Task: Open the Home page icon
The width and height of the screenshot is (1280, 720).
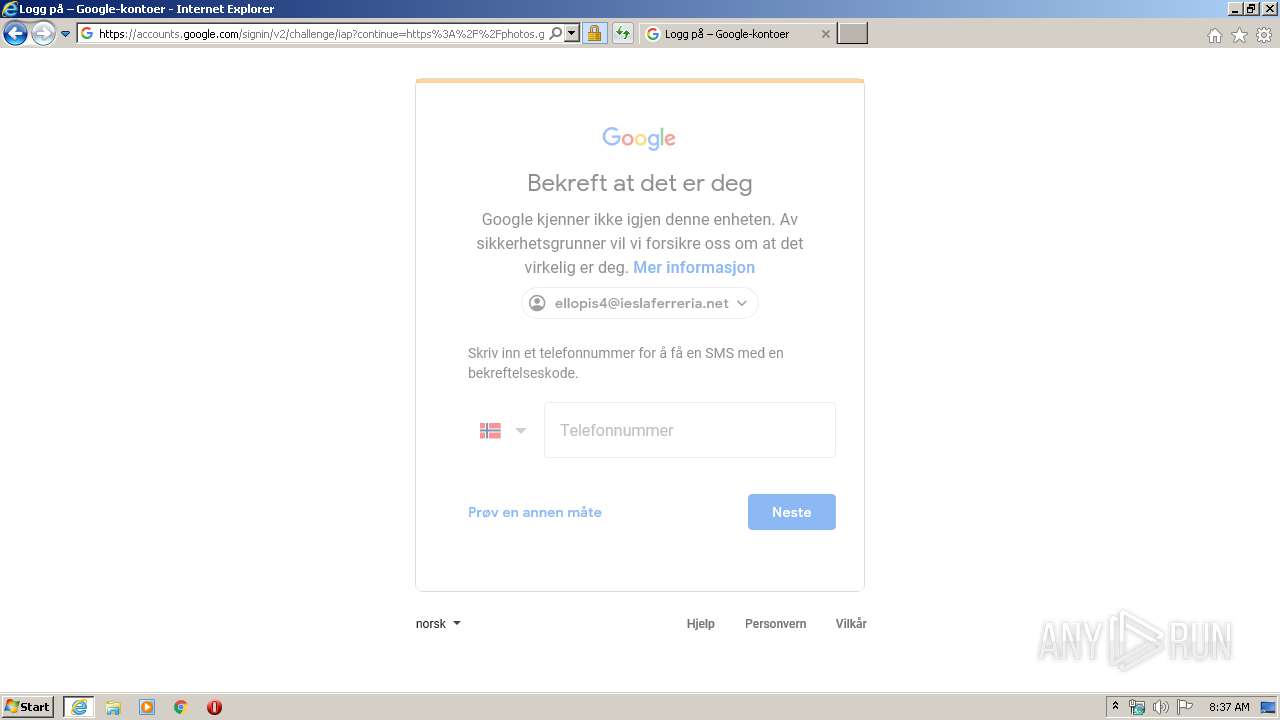Action: 1215,35
